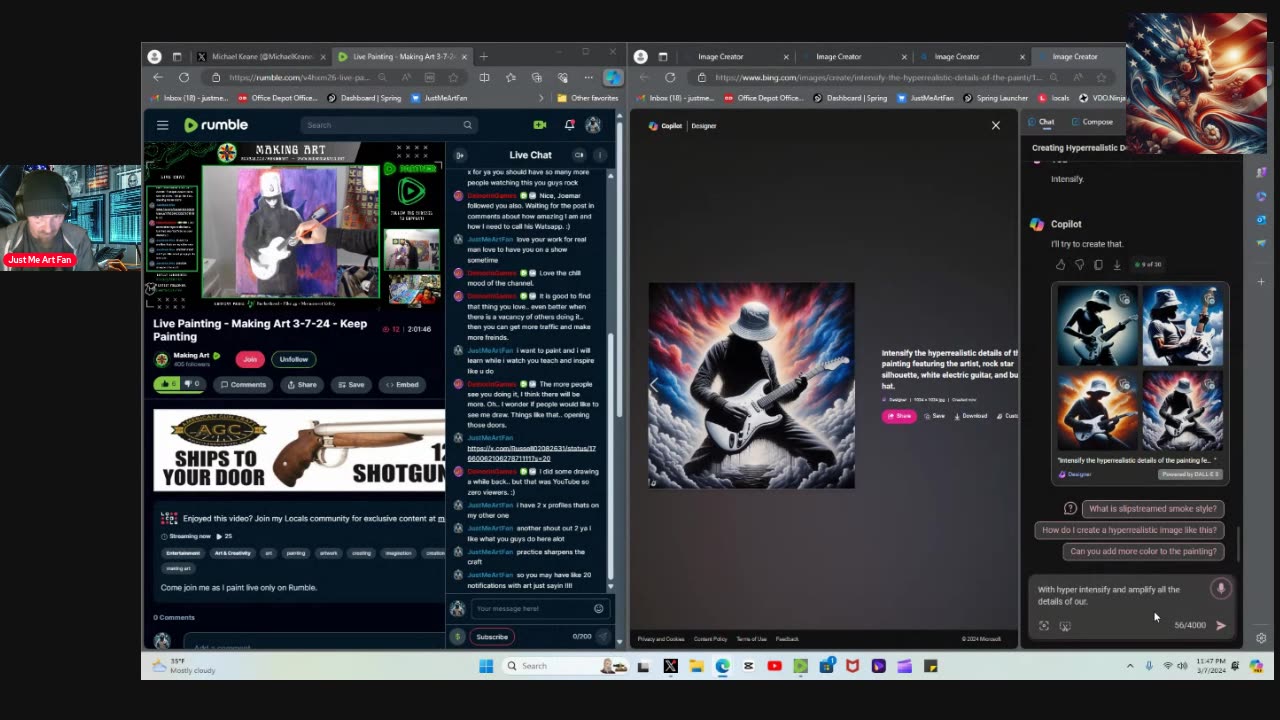Open Rumble notifications bell

click(569, 125)
